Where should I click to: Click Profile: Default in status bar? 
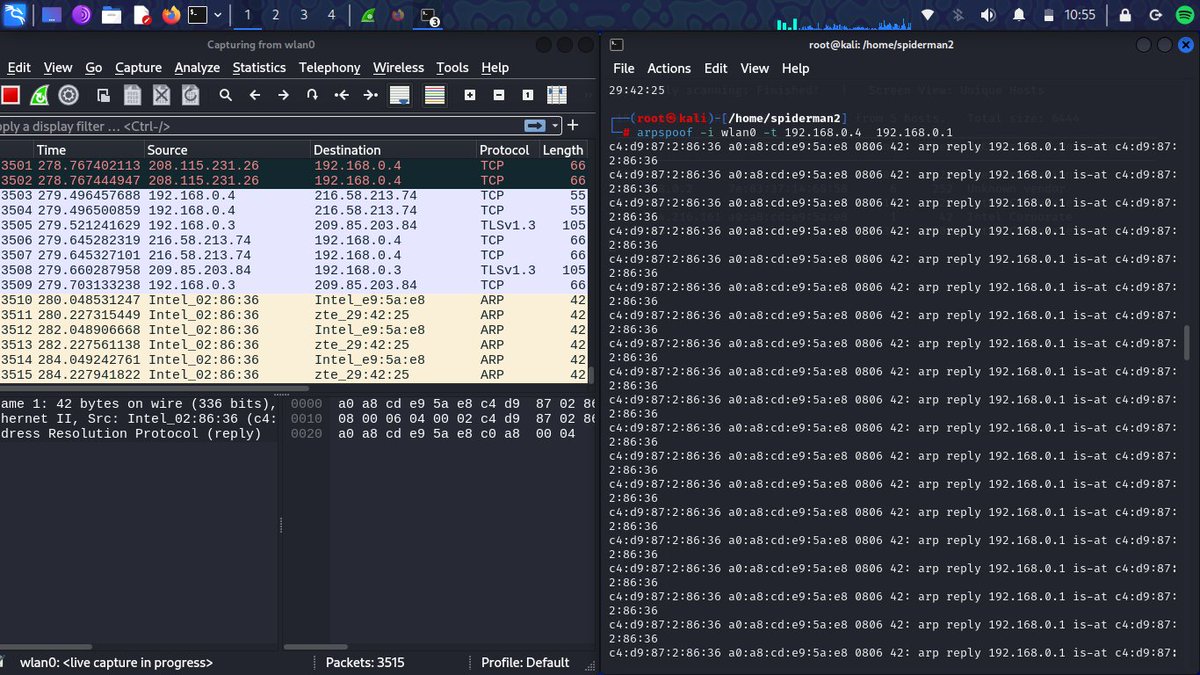525,662
